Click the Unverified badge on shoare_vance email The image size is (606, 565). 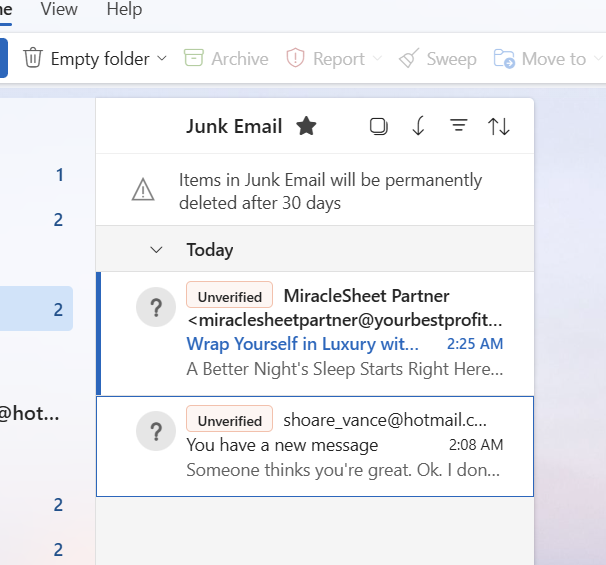point(230,420)
